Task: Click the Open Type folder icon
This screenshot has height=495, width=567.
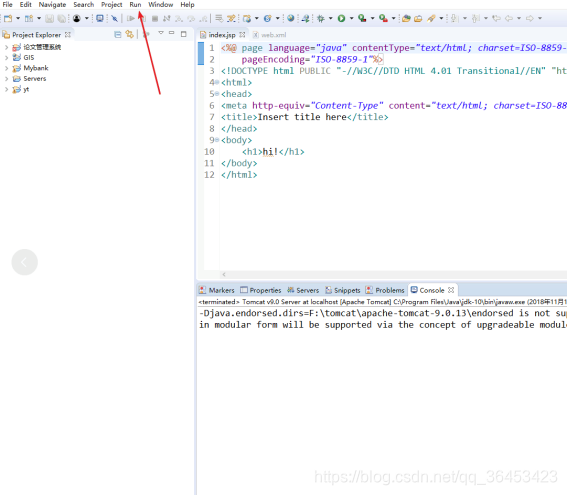Action: click(x=406, y=18)
